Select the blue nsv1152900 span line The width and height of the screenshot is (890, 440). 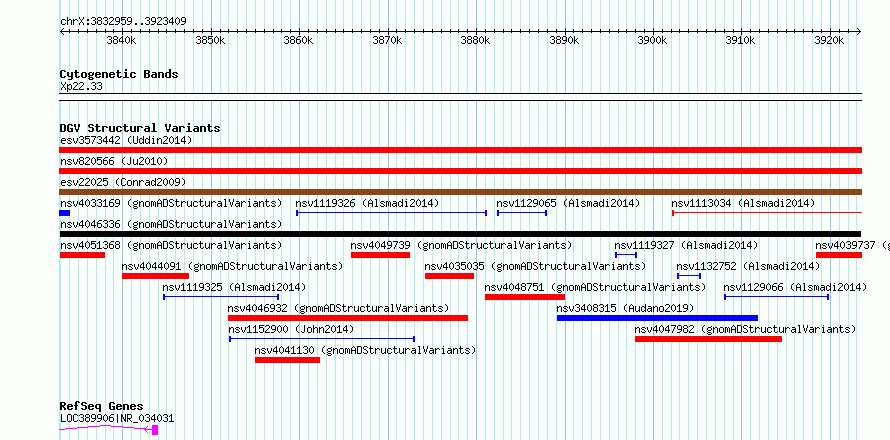[322, 339]
